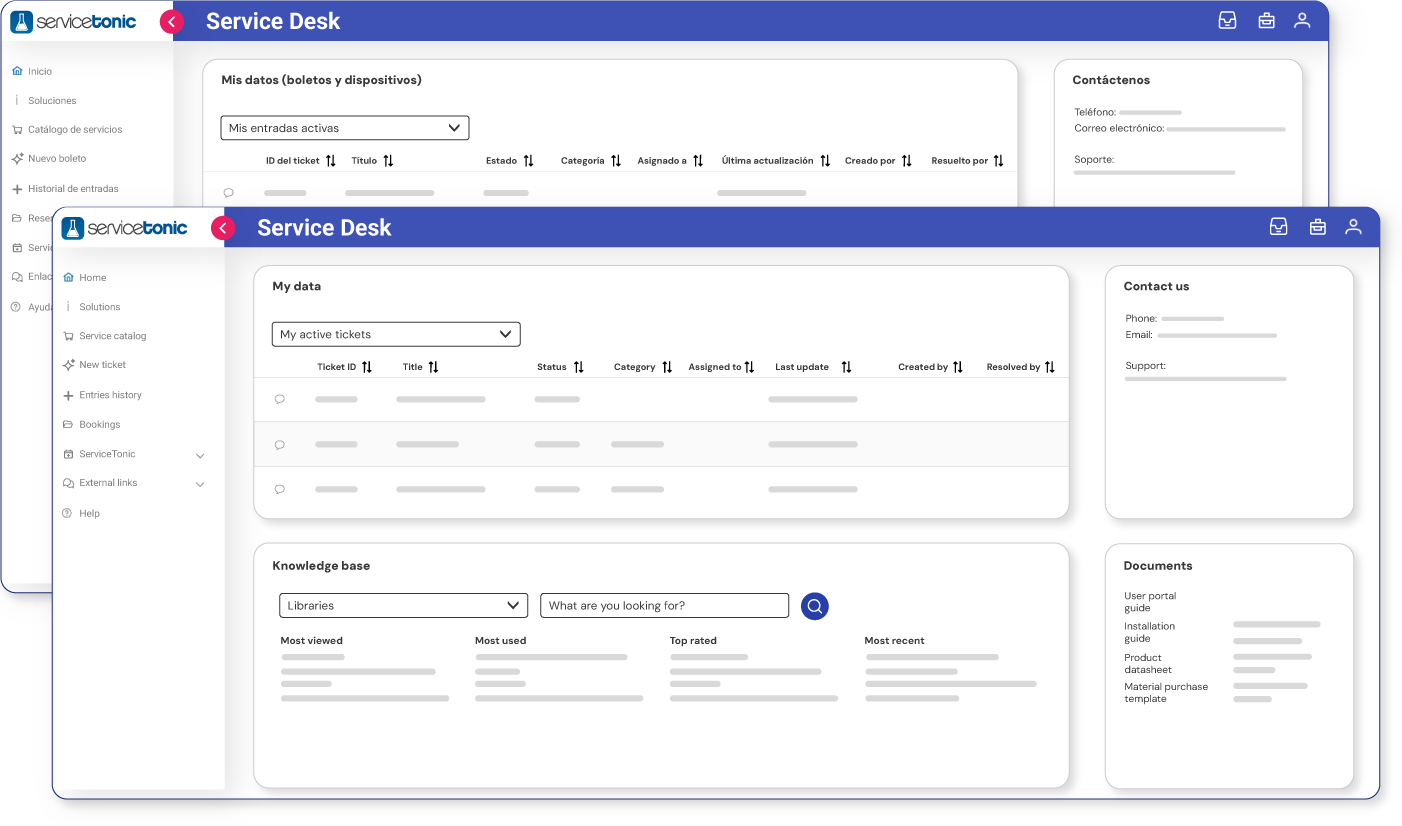The width and height of the screenshot is (1402, 826).
Task: Sort by Resolved by column arrows
Action: tap(1049, 367)
